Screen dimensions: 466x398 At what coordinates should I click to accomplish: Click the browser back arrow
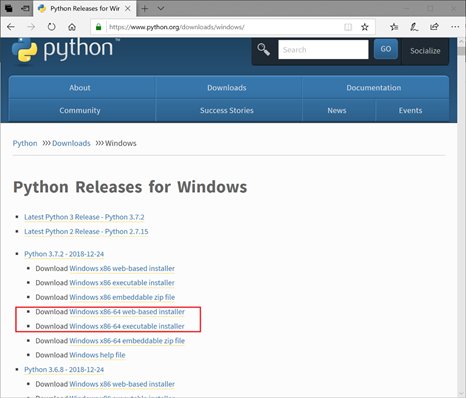point(11,27)
